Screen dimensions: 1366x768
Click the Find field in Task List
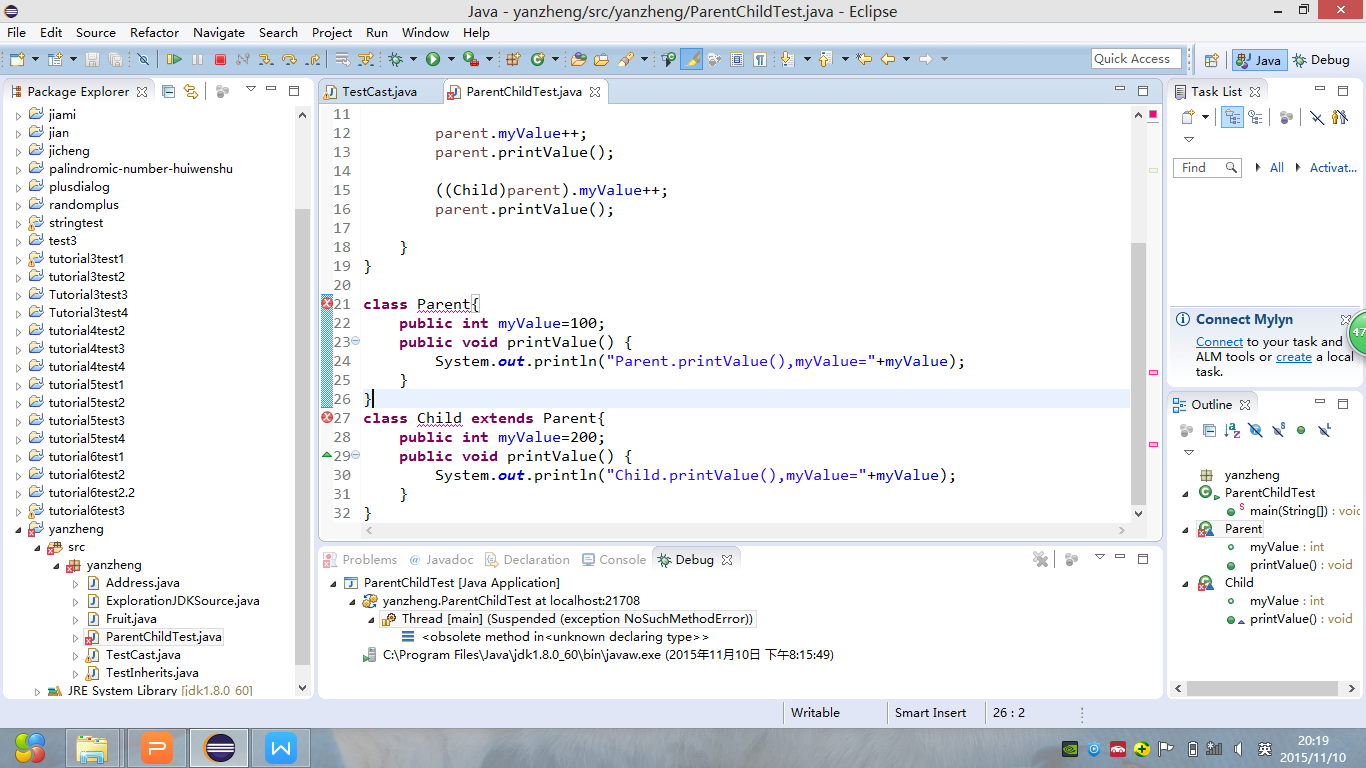[x=1207, y=168]
